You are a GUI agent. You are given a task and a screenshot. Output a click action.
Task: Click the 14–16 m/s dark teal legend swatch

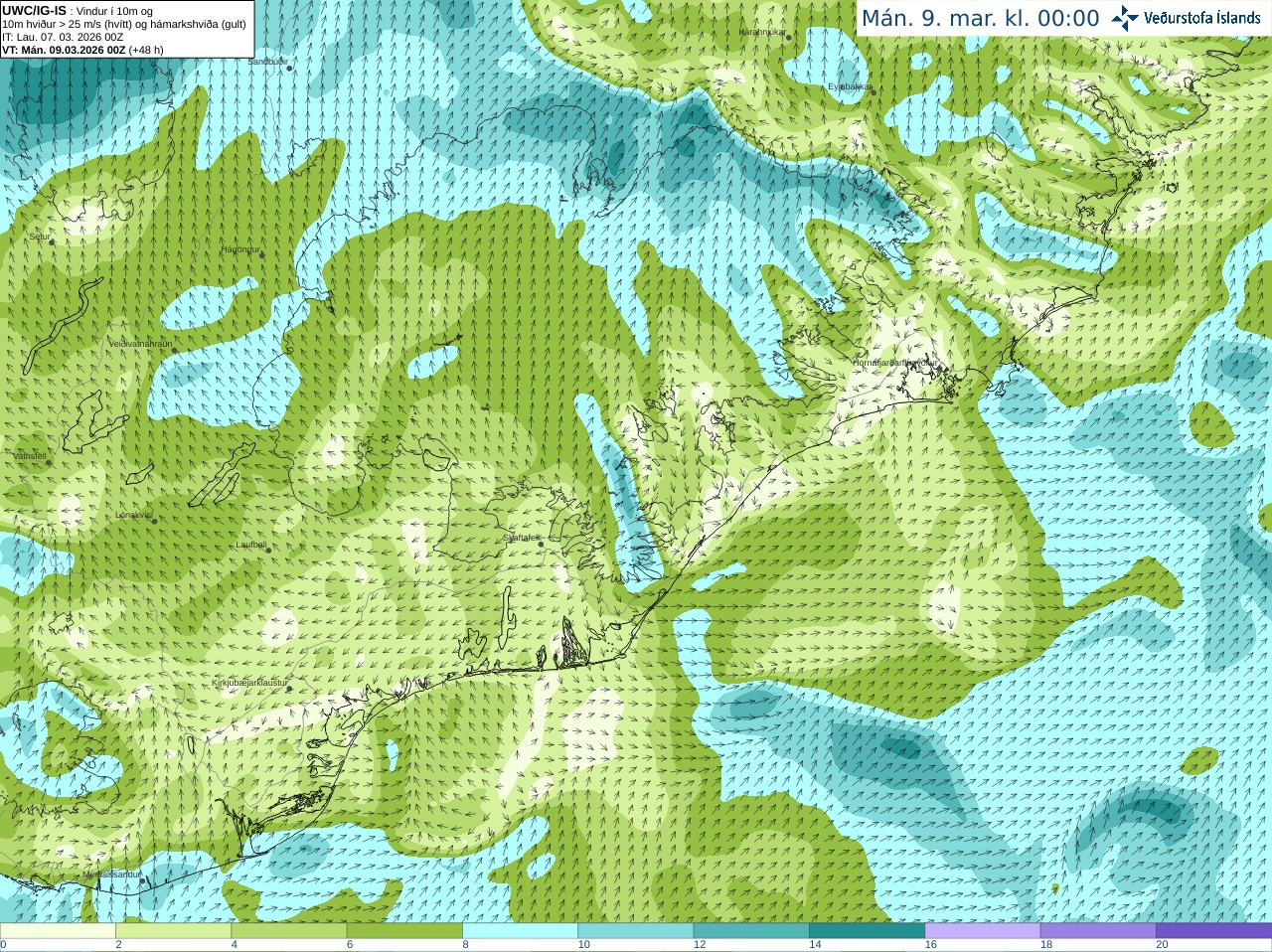click(867, 931)
